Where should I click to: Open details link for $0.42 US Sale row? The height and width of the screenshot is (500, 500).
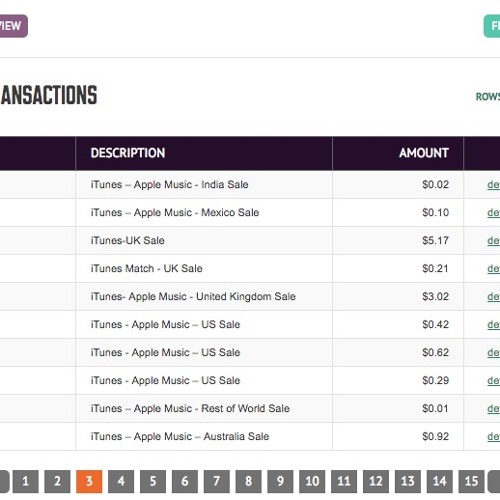coord(494,325)
